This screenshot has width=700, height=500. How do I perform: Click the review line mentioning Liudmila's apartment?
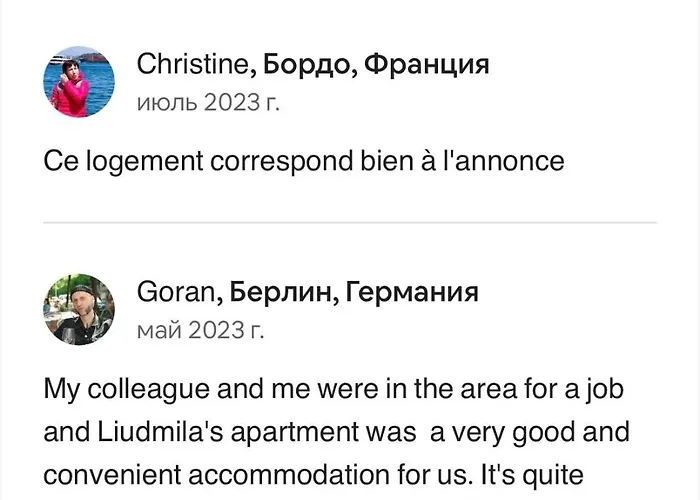coord(336,432)
